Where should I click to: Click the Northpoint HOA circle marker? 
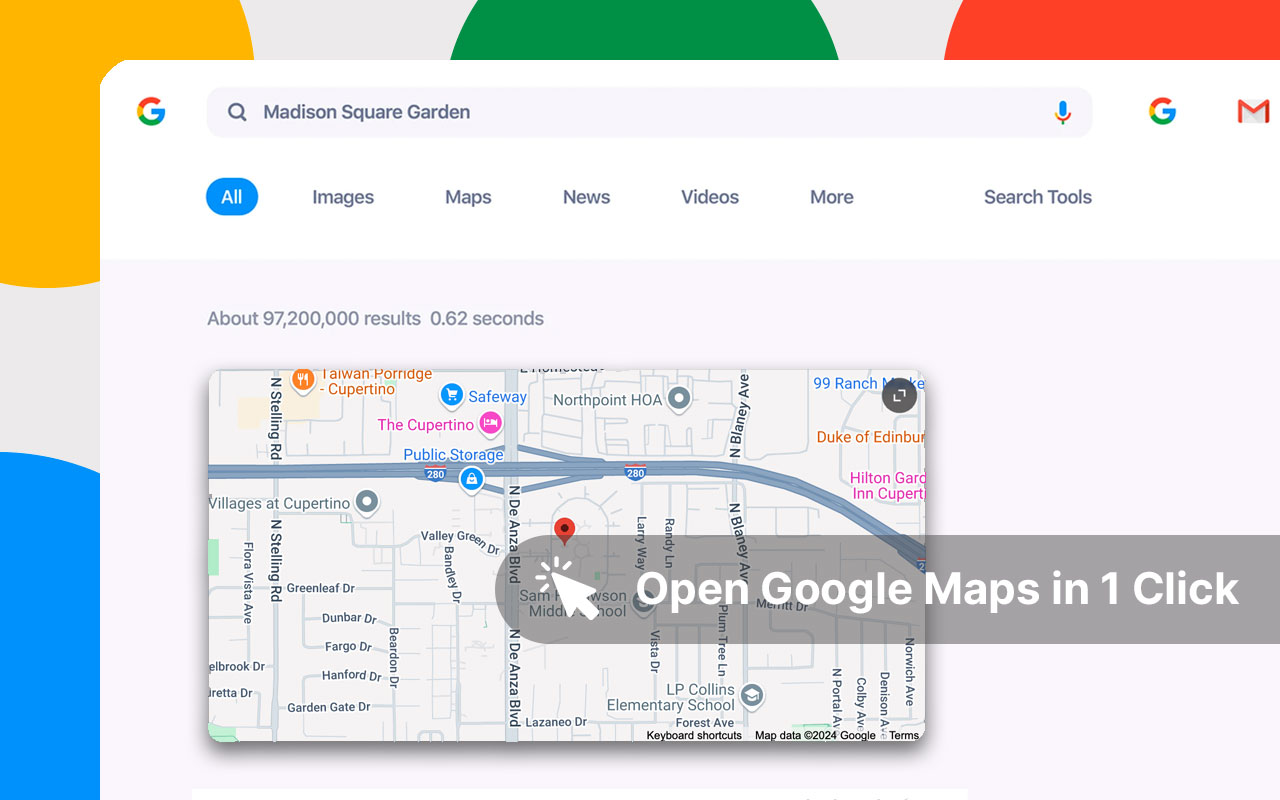click(x=677, y=398)
